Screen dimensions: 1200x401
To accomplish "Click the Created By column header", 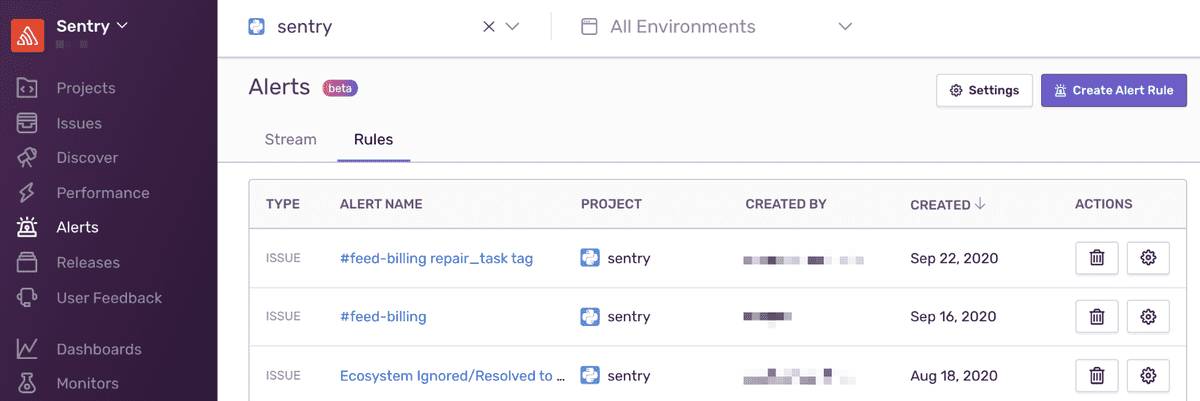I will (786, 204).
